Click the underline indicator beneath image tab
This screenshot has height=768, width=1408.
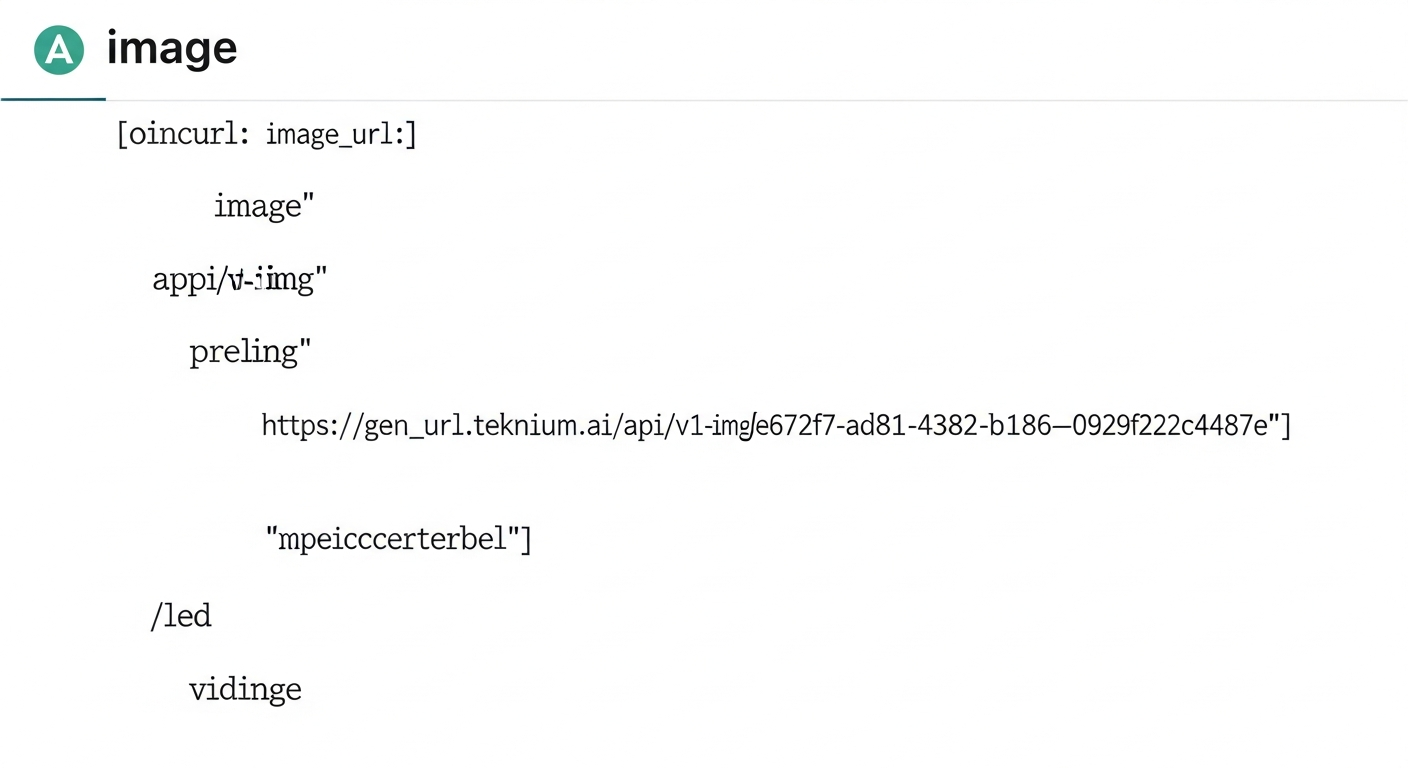point(53,99)
